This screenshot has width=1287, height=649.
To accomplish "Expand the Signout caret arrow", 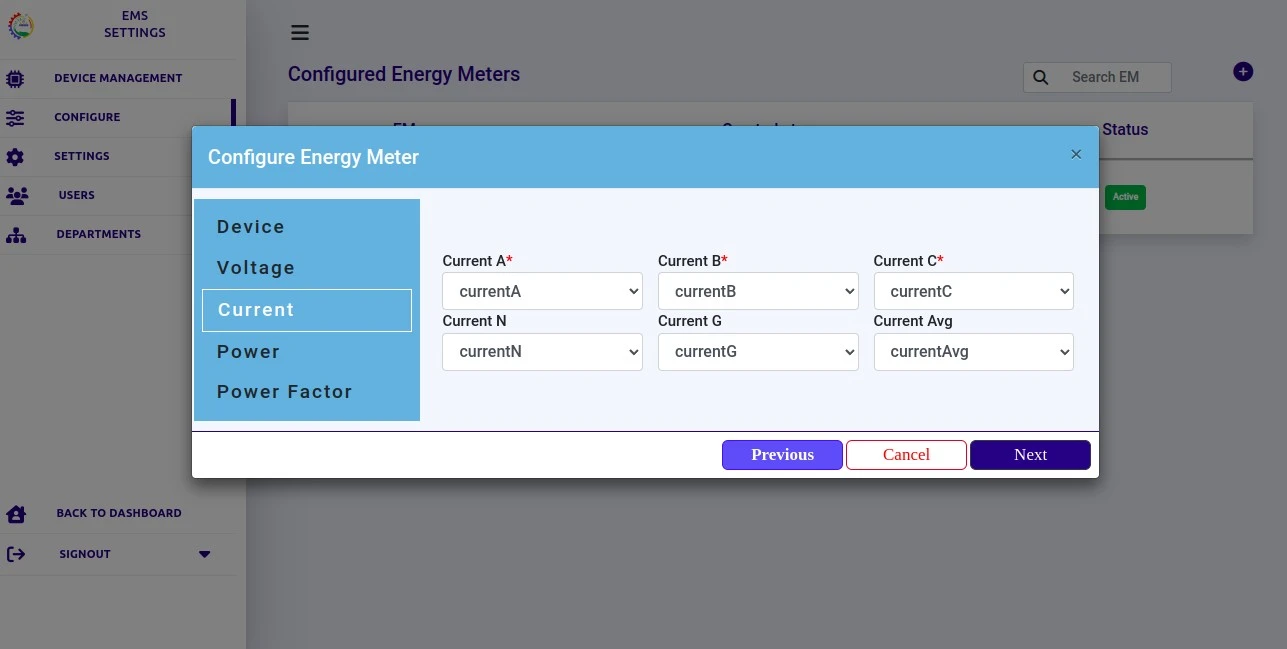I will [x=205, y=554].
